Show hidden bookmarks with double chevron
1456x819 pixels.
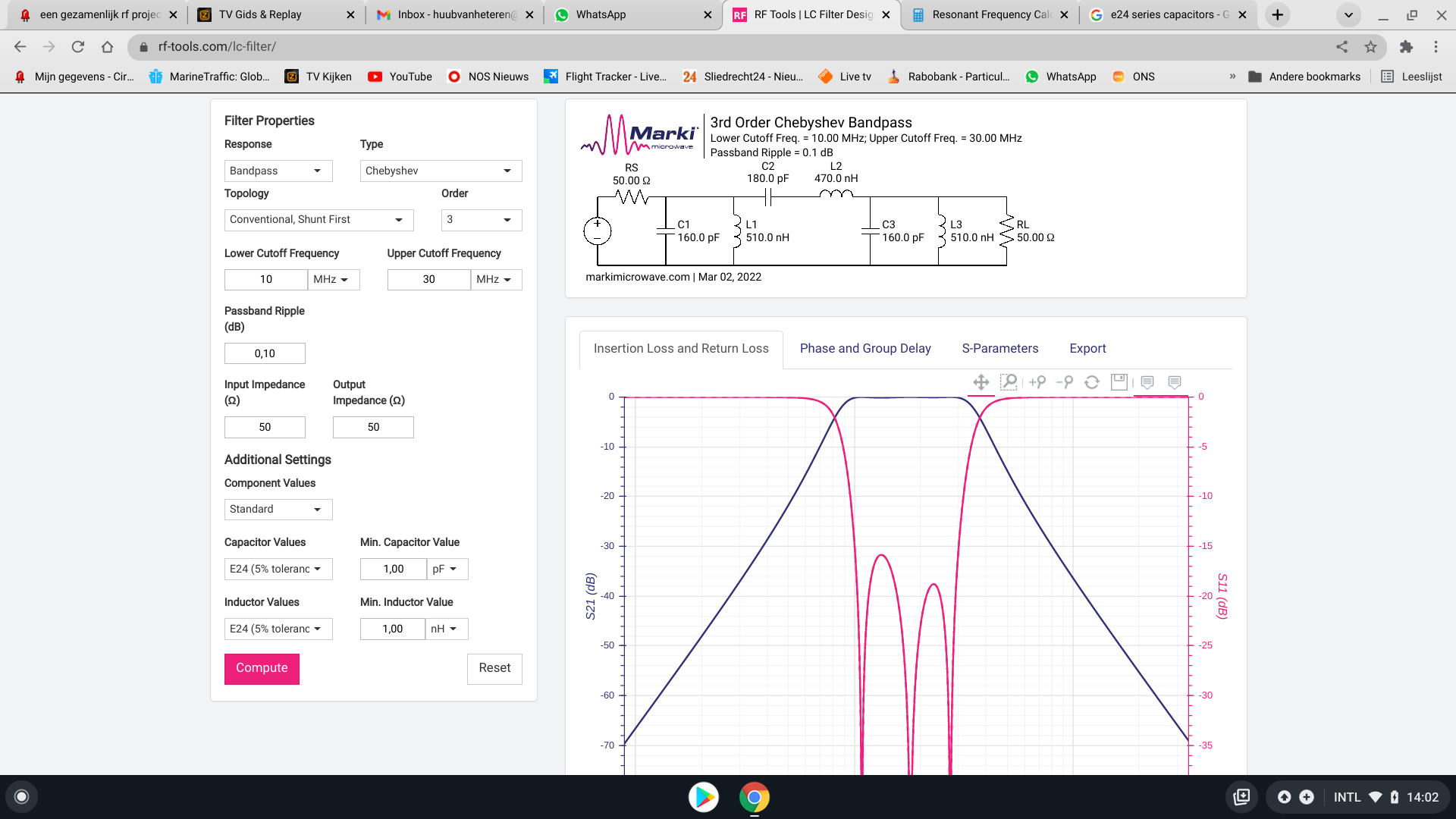(x=1232, y=77)
